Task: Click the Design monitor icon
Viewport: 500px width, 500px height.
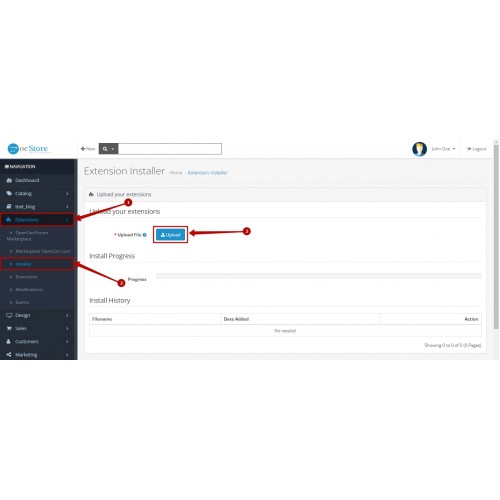Action: [x=9, y=315]
